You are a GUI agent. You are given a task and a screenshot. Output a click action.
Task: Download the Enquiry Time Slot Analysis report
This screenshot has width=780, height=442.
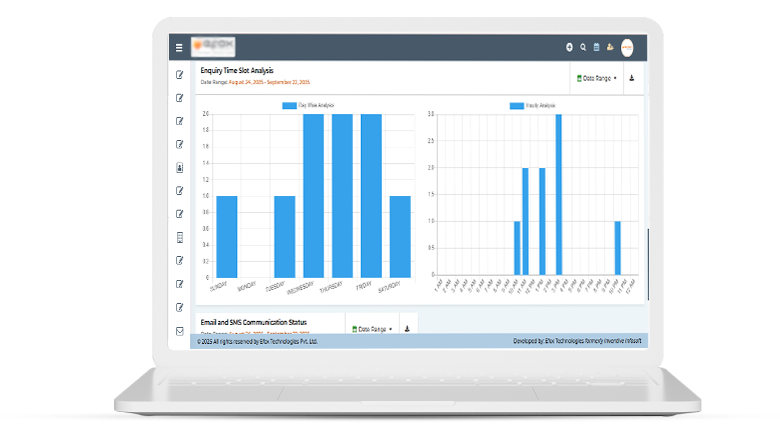point(632,78)
